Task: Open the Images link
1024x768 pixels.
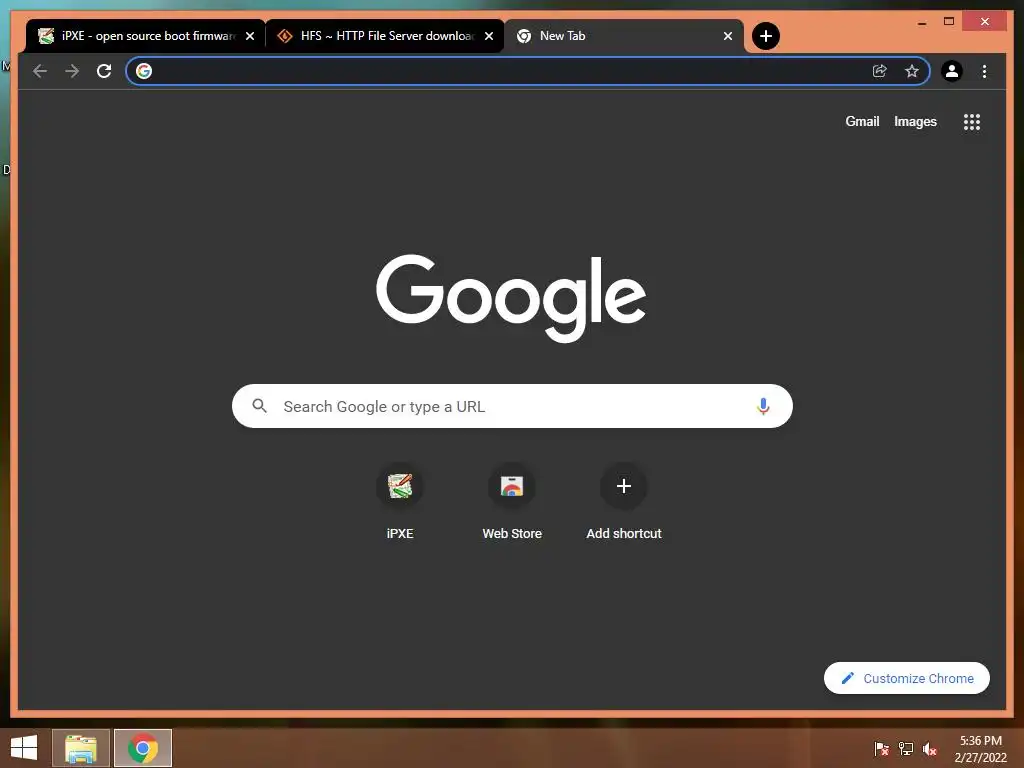Action: click(915, 121)
